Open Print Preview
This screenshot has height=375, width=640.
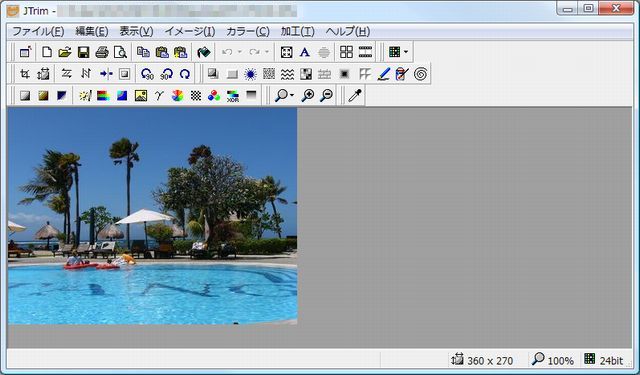pos(120,52)
